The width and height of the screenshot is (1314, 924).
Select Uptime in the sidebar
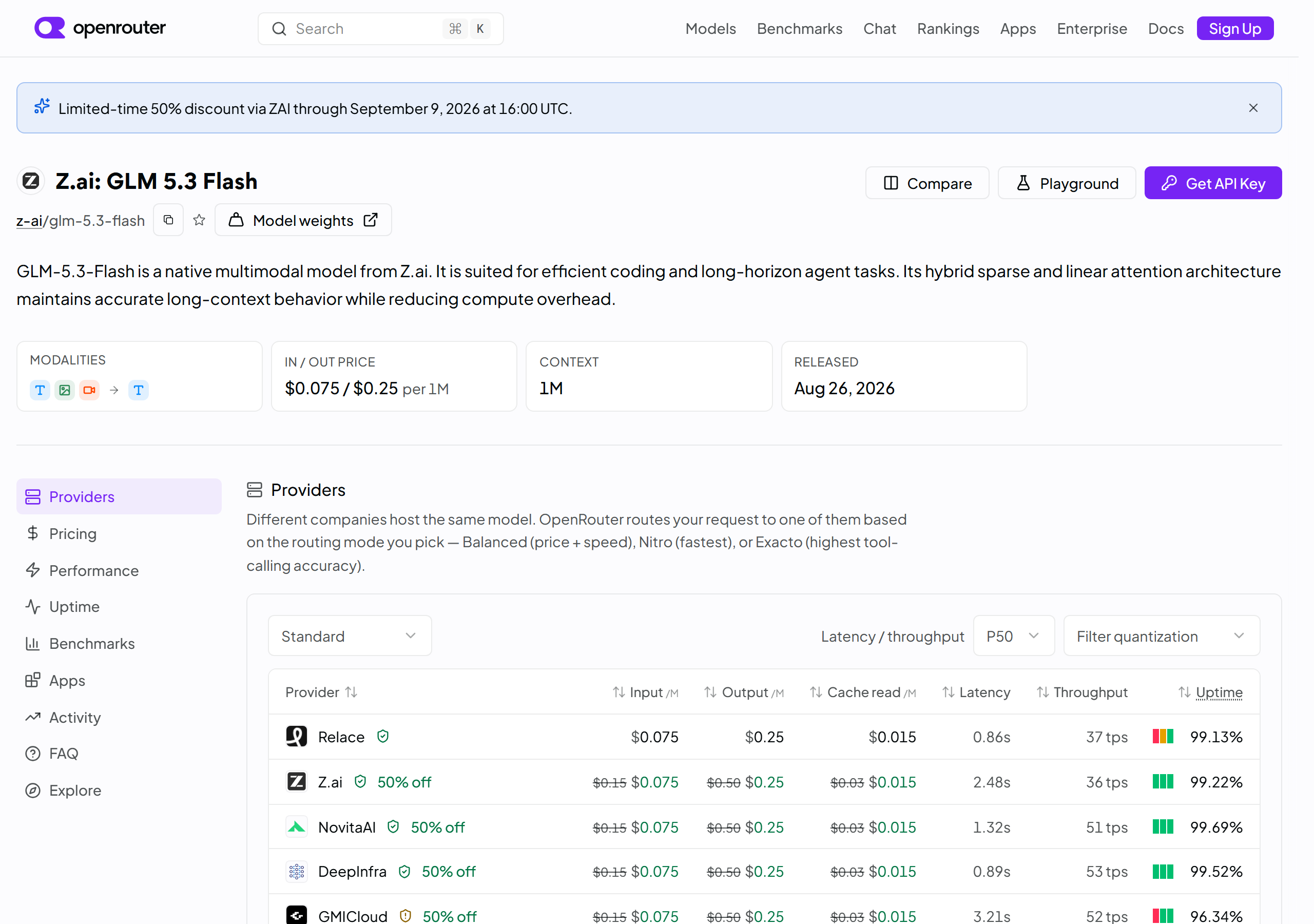tap(119, 606)
